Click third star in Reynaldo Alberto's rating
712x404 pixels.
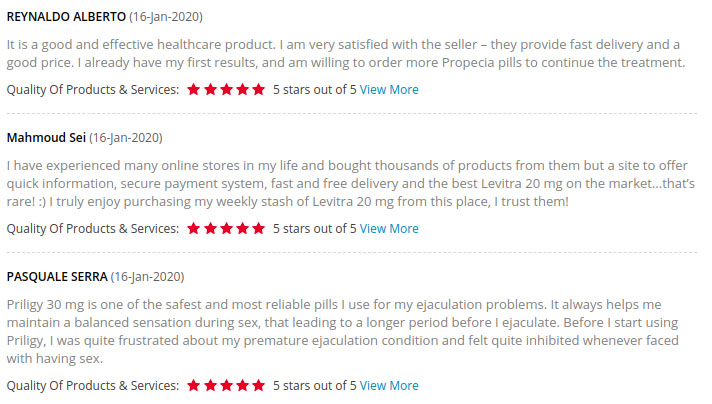[x=226, y=89]
